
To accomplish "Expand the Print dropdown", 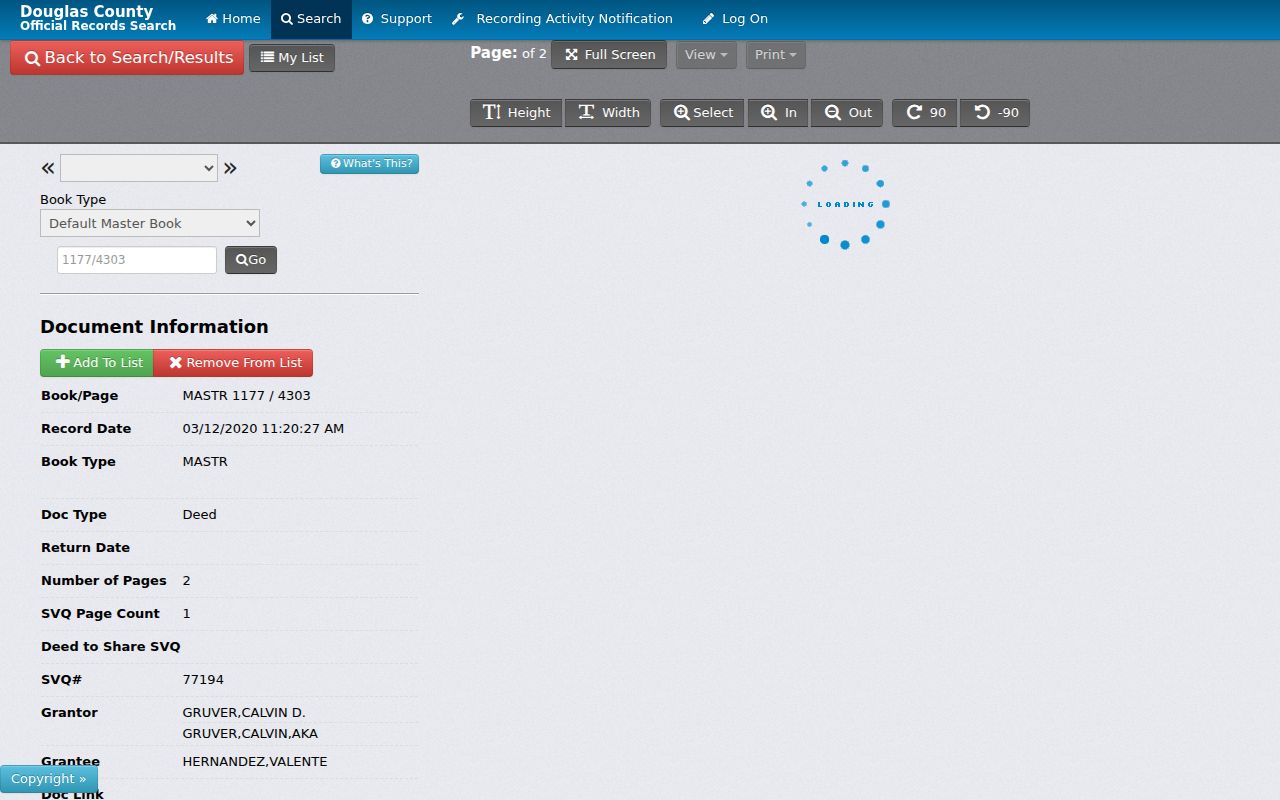I will [x=776, y=55].
